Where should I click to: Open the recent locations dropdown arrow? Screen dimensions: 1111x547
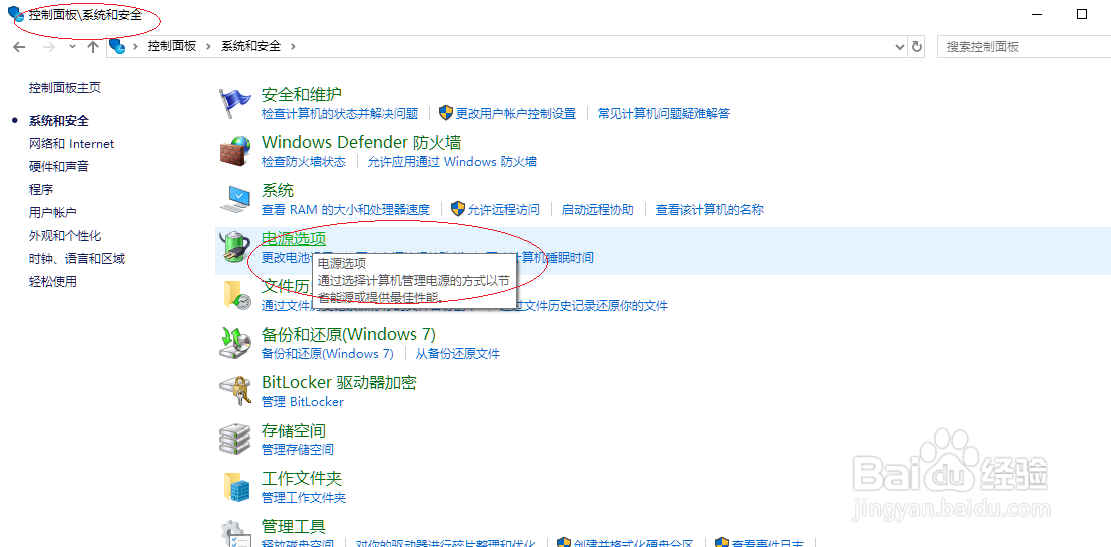tap(72, 46)
